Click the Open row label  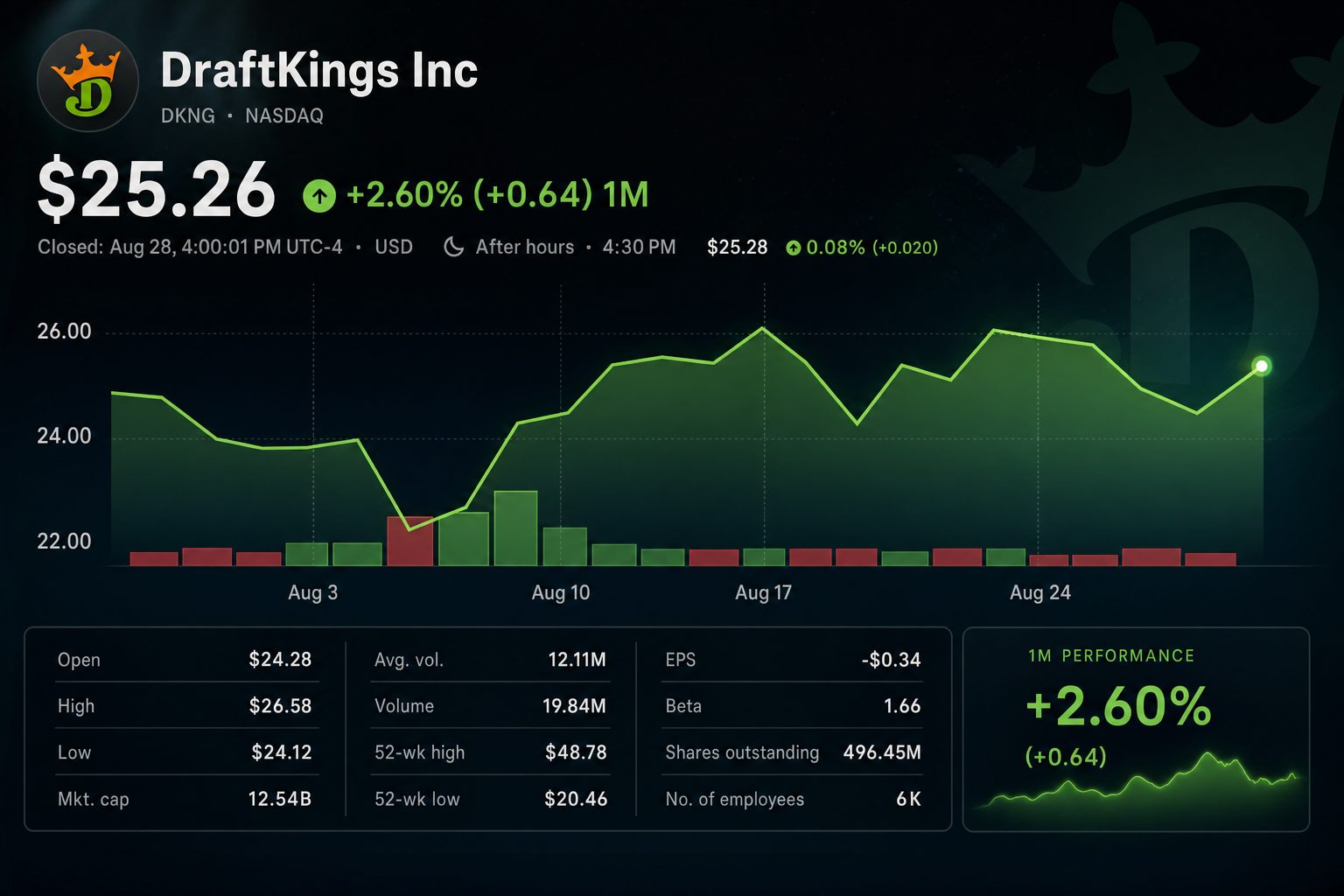click(79, 660)
